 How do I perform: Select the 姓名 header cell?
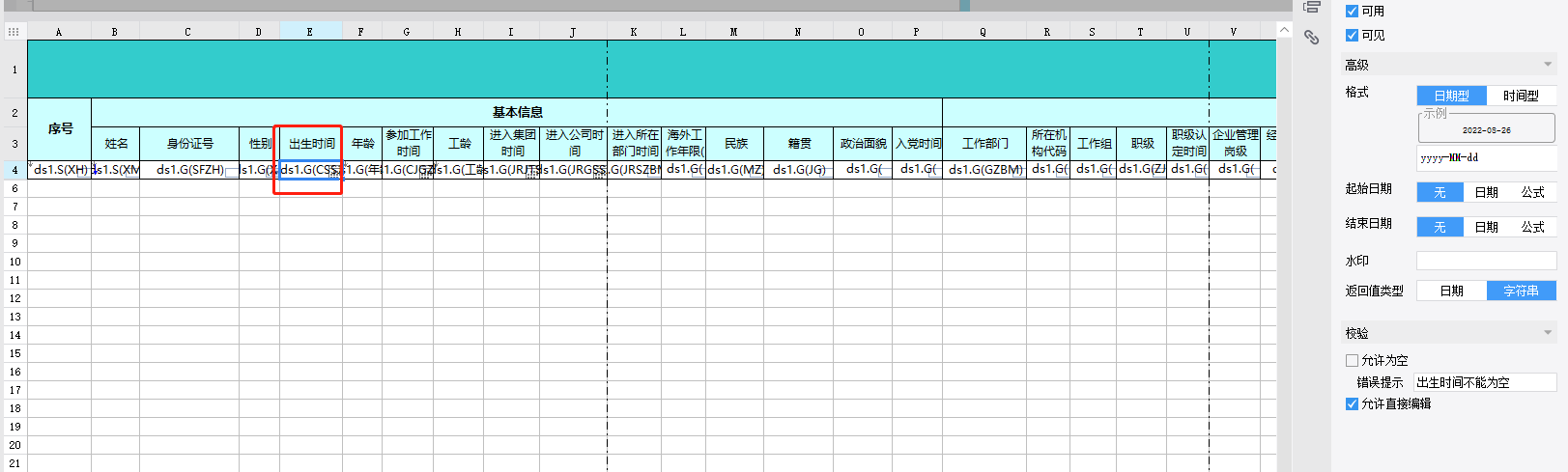(x=116, y=144)
